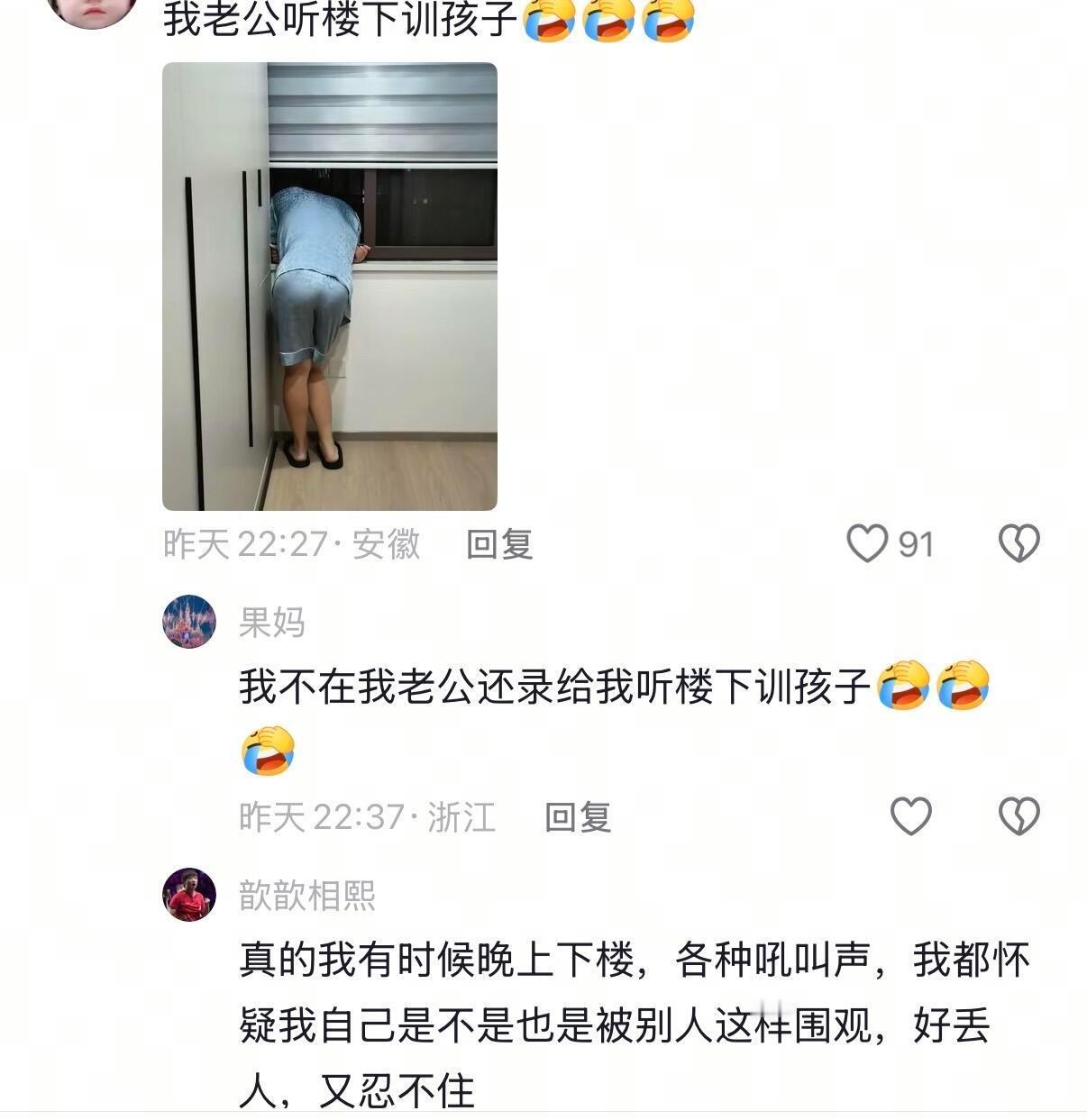Image resolution: width=1087 pixels, height=1120 pixels.
Task: Like the comment with 91 likes
Action: (x=867, y=543)
